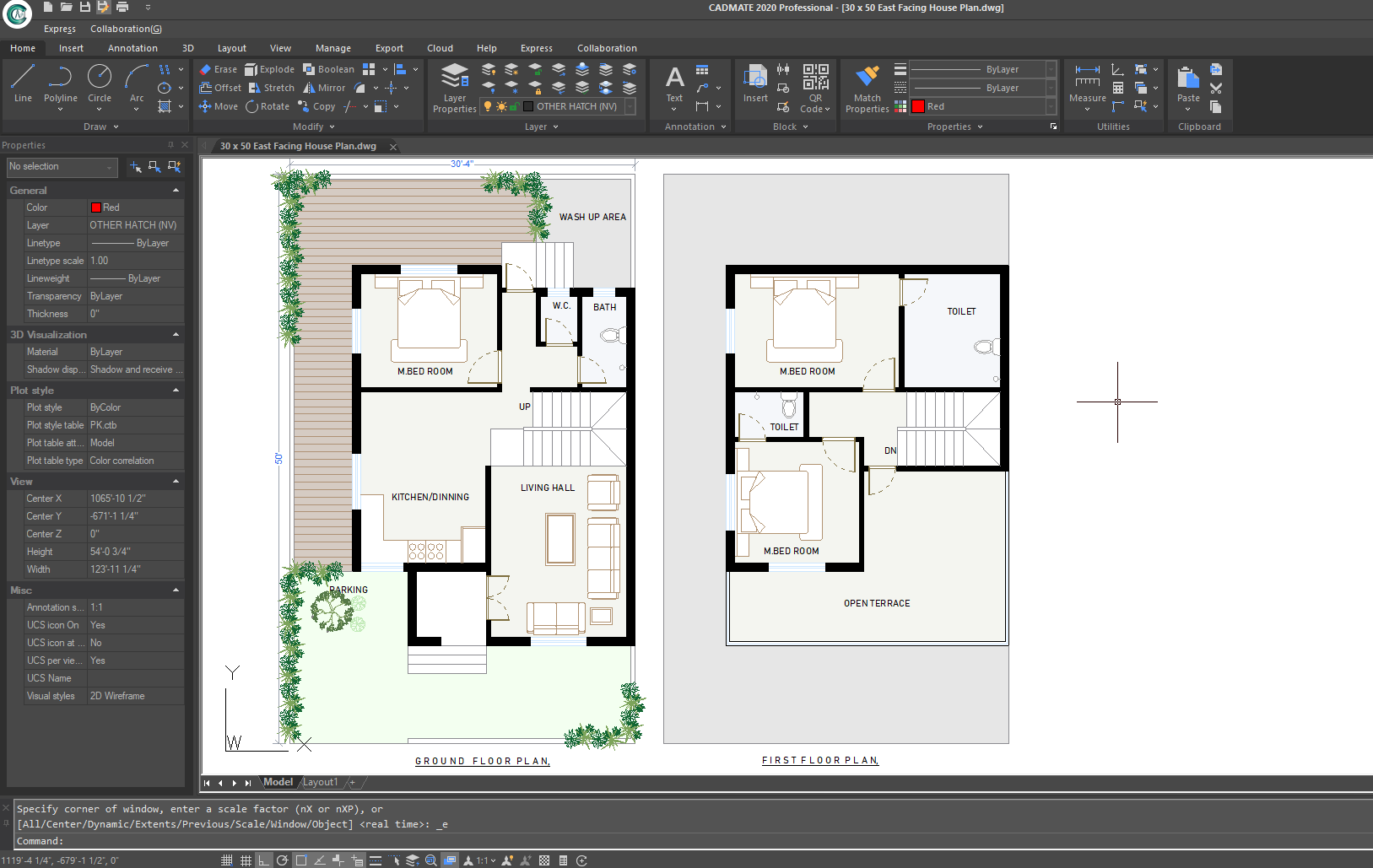Choose the Move tool
Screen dimensions: 1373x868
click(219, 106)
